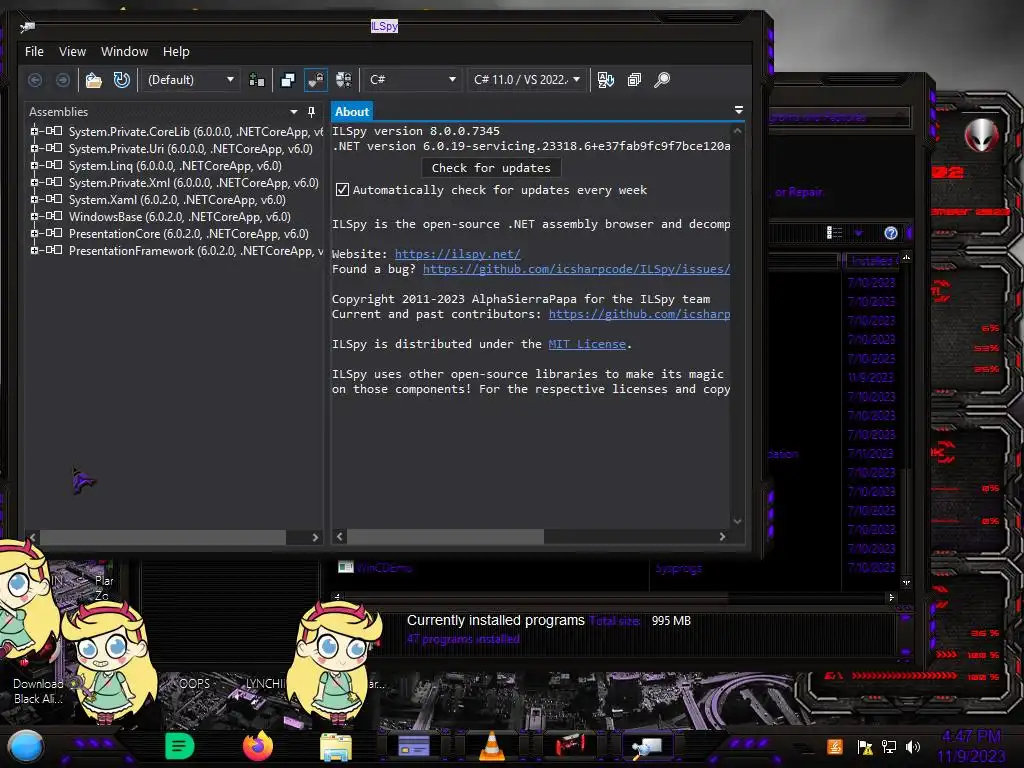Open the Help menu
Viewport: 1024px width, 768px height.
pyautogui.click(x=176, y=52)
